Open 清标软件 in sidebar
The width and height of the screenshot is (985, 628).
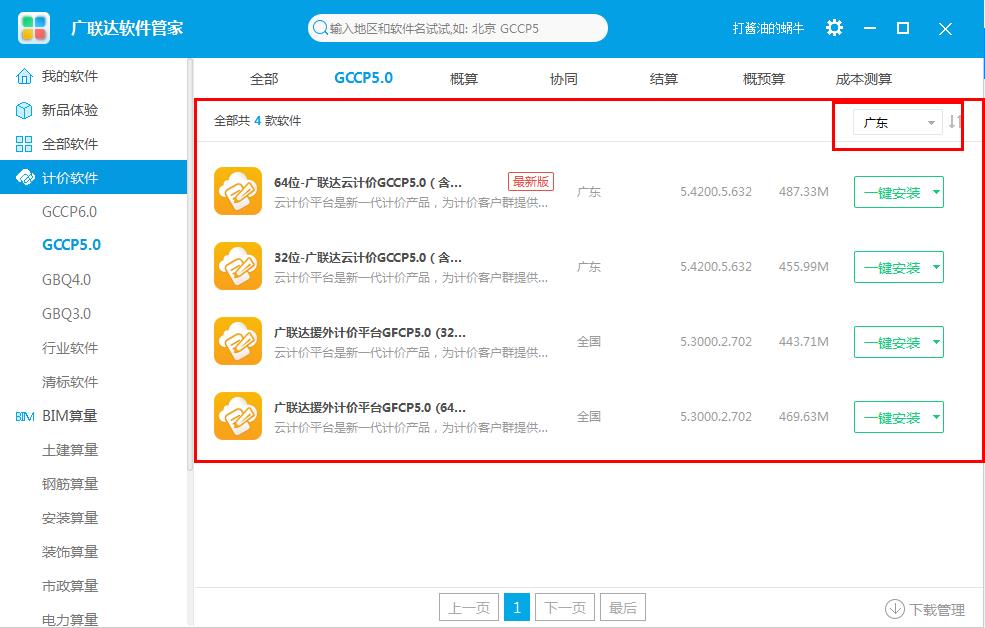coord(70,382)
